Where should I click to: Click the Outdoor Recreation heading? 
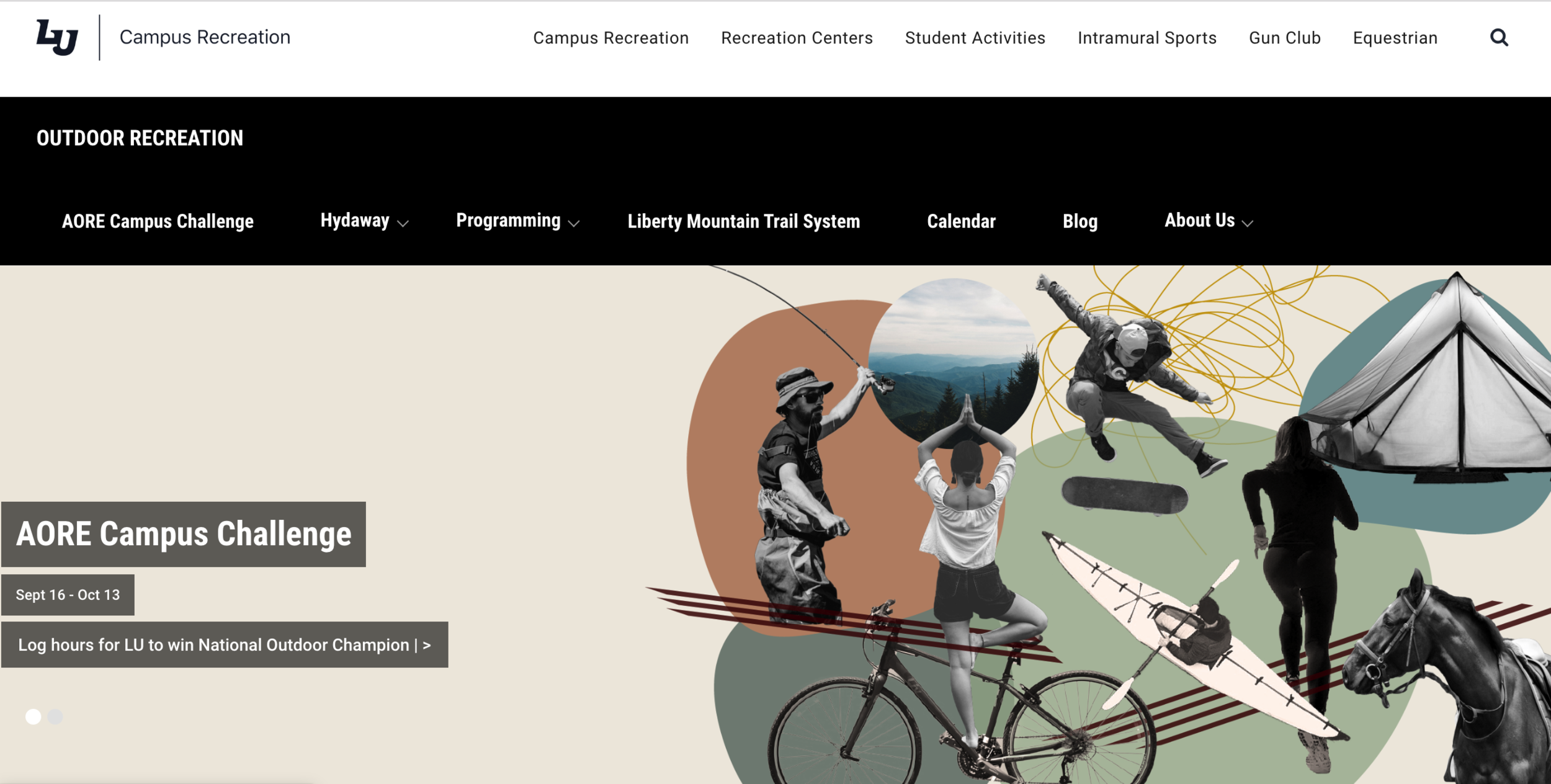point(140,138)
